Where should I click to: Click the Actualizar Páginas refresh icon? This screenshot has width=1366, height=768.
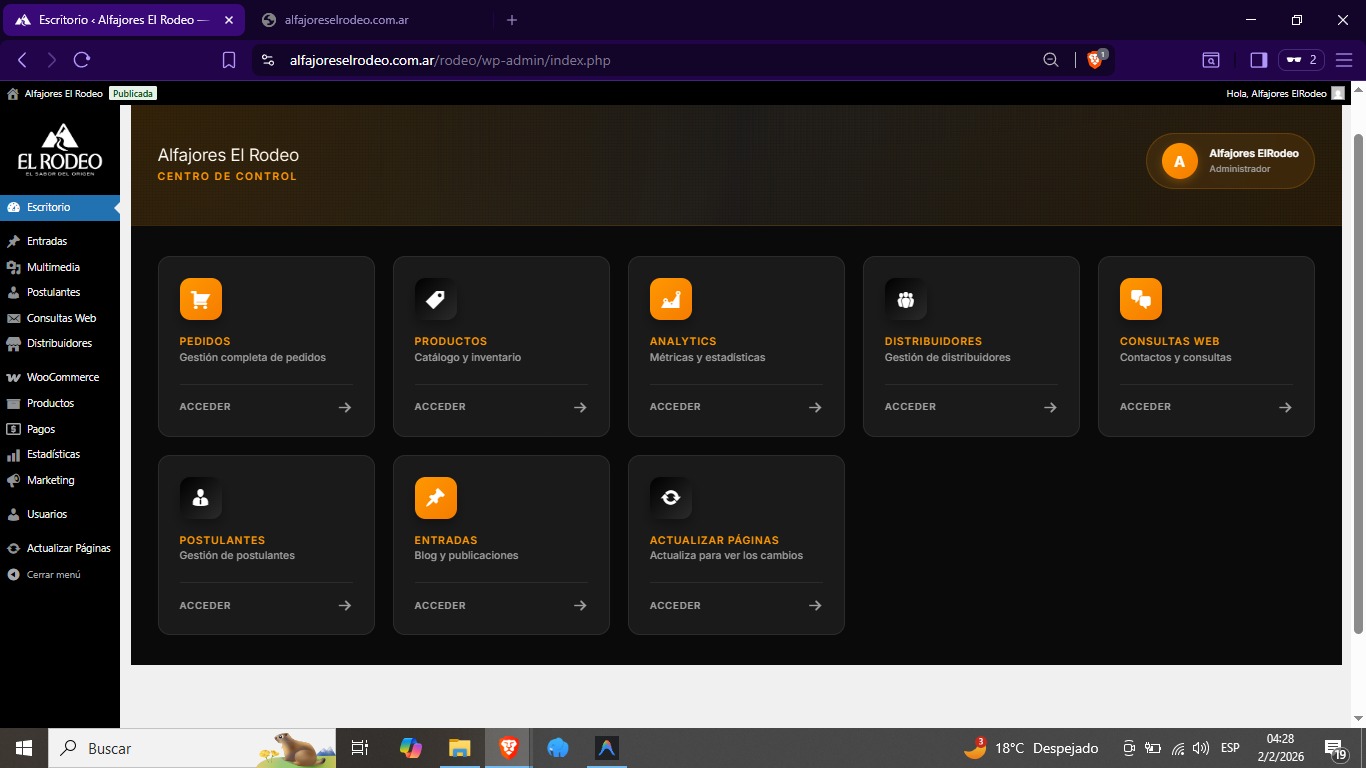click(x=670, y=498)
